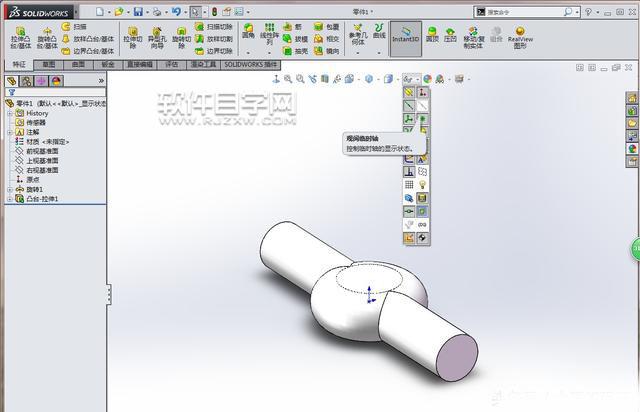Choose the Boundary Cut (边界切除) command
Viewport: 640px width, 412px height.
(x=214, y=51)
